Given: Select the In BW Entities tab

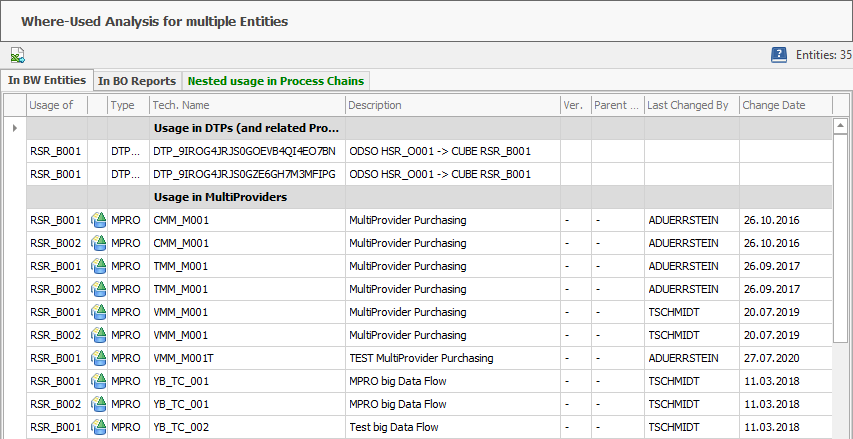Looking at the screenshot, I should 47,81.
